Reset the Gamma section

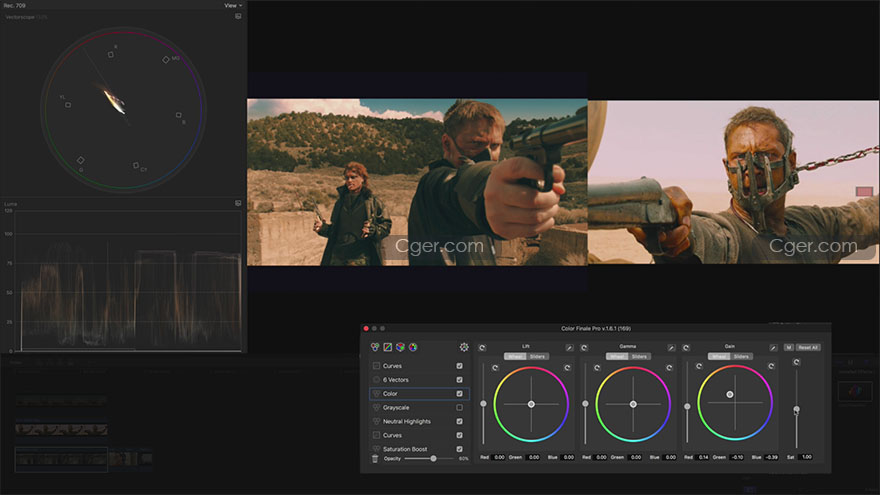pos(584,348)
